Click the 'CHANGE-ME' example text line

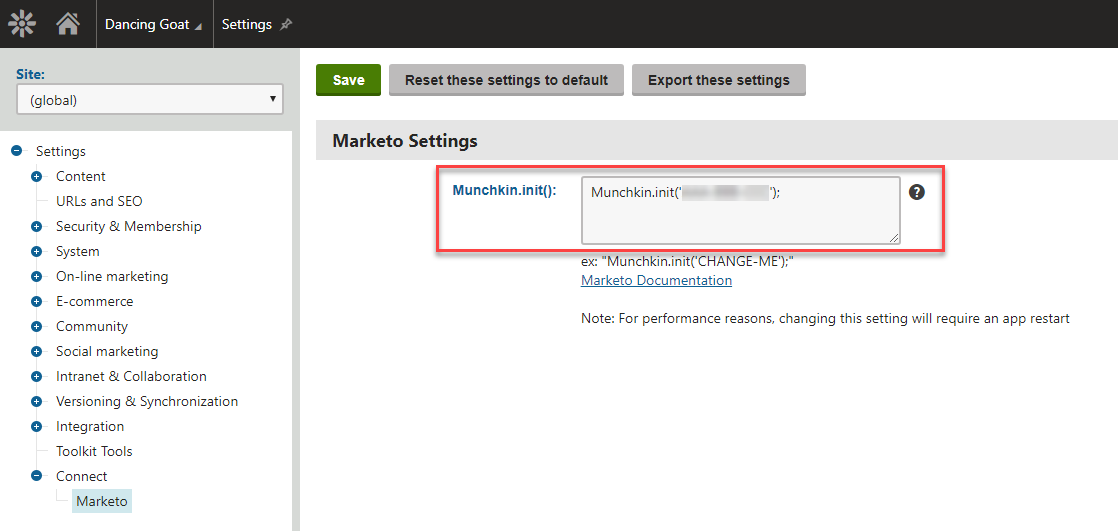point(688,261)
